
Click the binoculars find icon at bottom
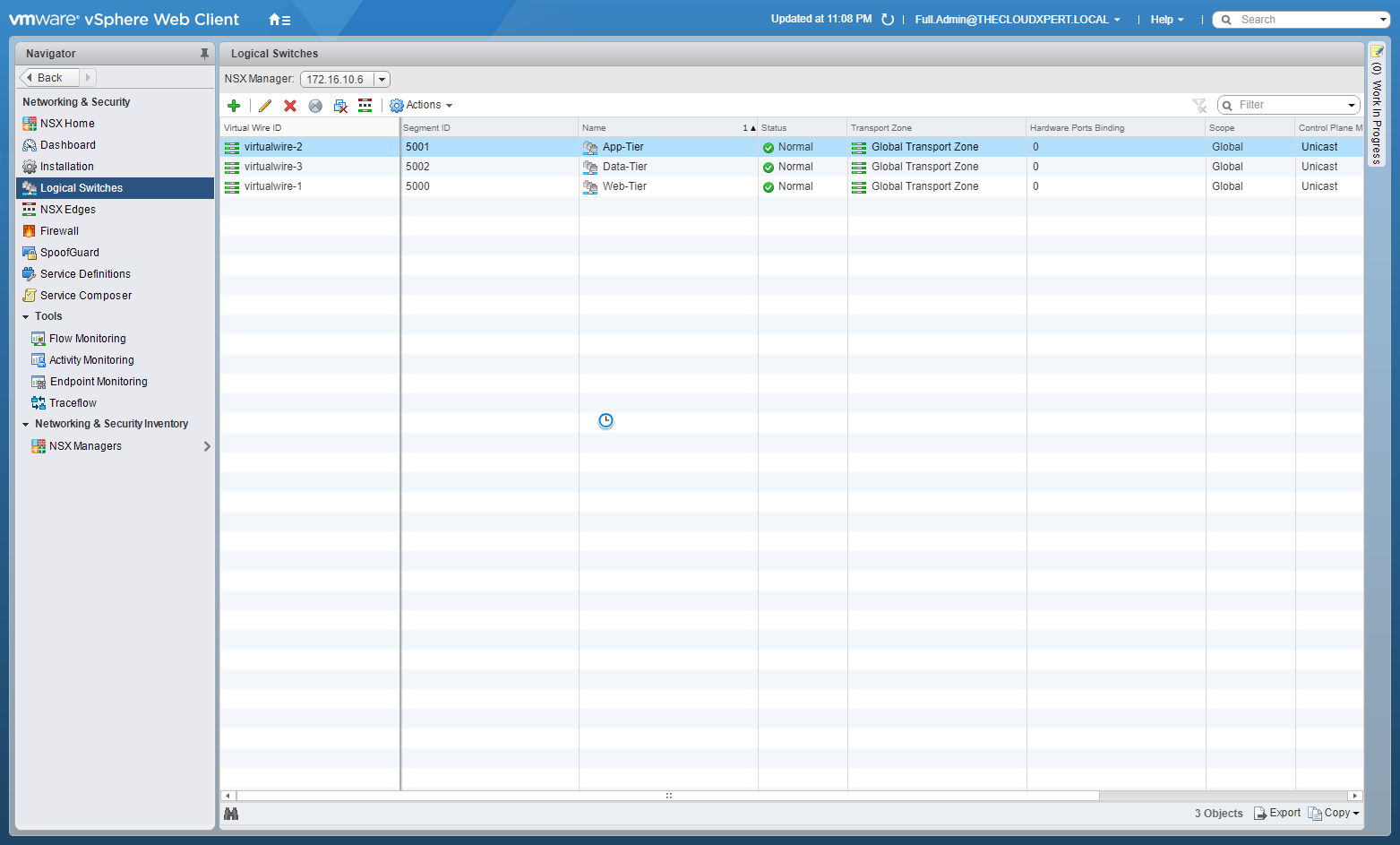tap(231, 814)
